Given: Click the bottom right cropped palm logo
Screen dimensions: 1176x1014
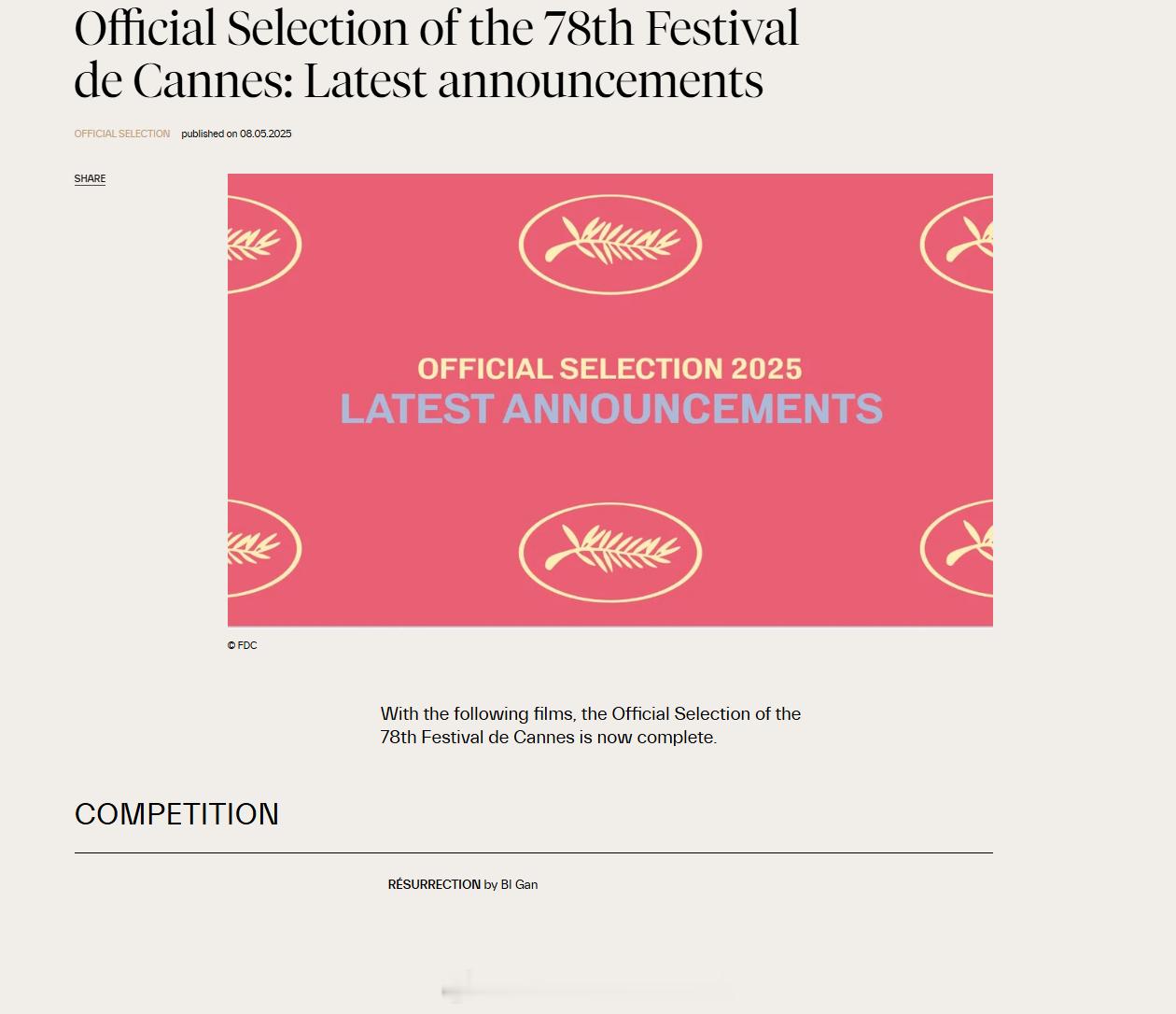Looking at the screenshot, I should click(957, 548).
